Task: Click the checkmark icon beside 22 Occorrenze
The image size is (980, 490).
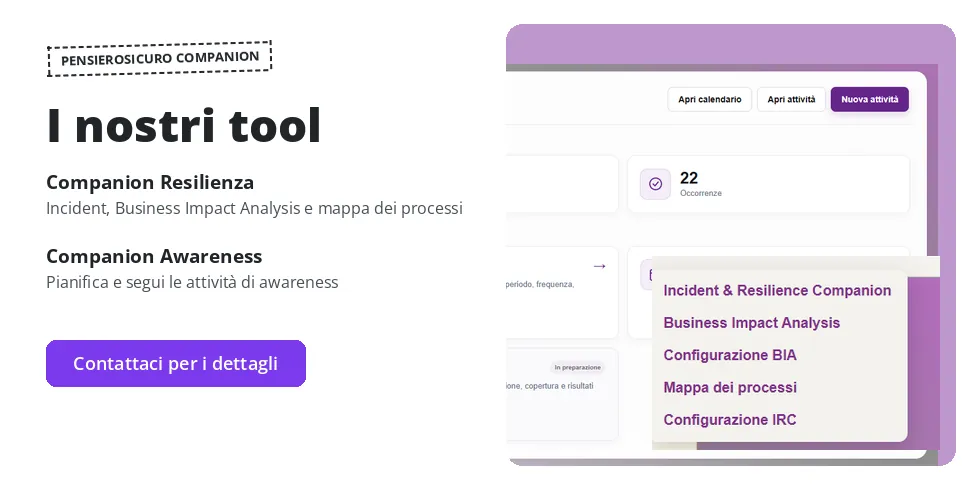Action: 655,184
